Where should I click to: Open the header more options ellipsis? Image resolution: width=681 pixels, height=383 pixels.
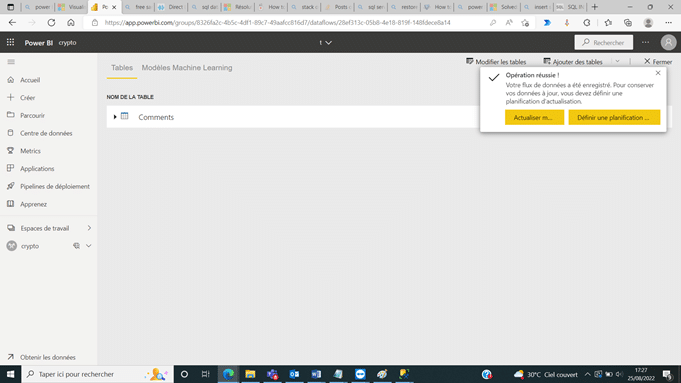pos(645,43)
